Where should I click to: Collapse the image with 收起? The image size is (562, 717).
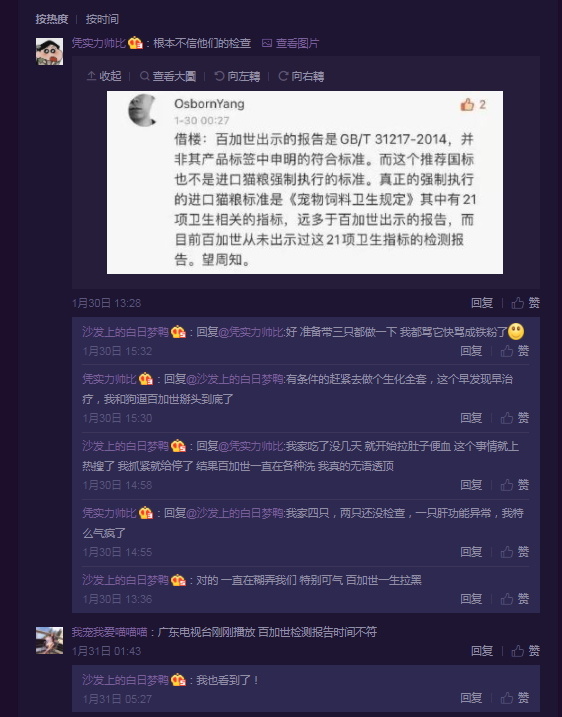click(104, 76)
